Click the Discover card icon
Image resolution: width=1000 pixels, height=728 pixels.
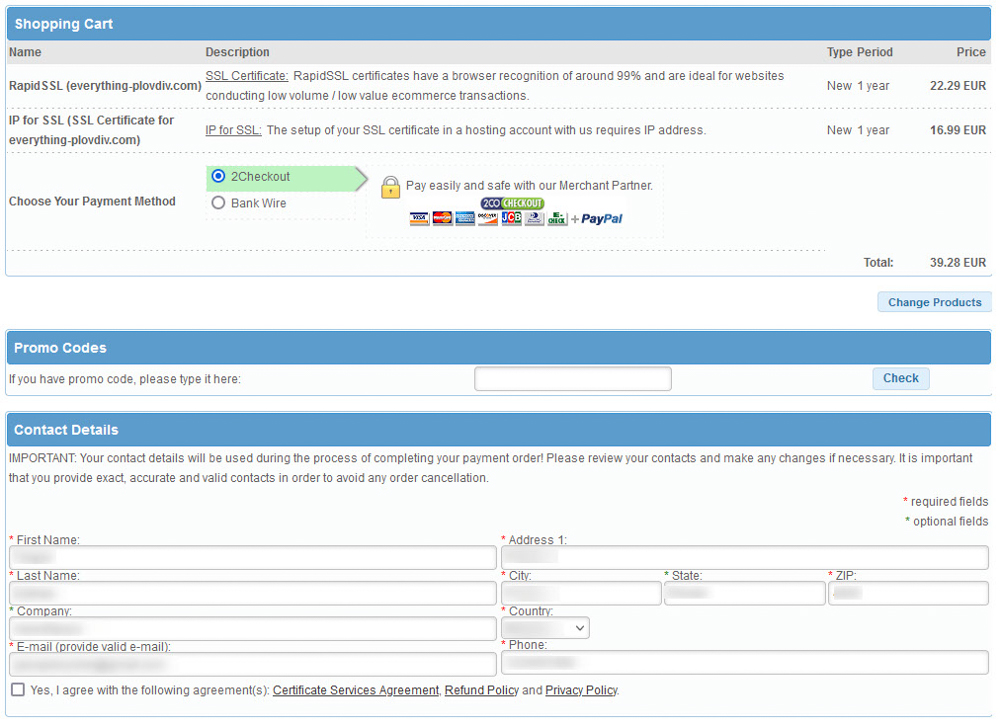(x=487, y=218)
